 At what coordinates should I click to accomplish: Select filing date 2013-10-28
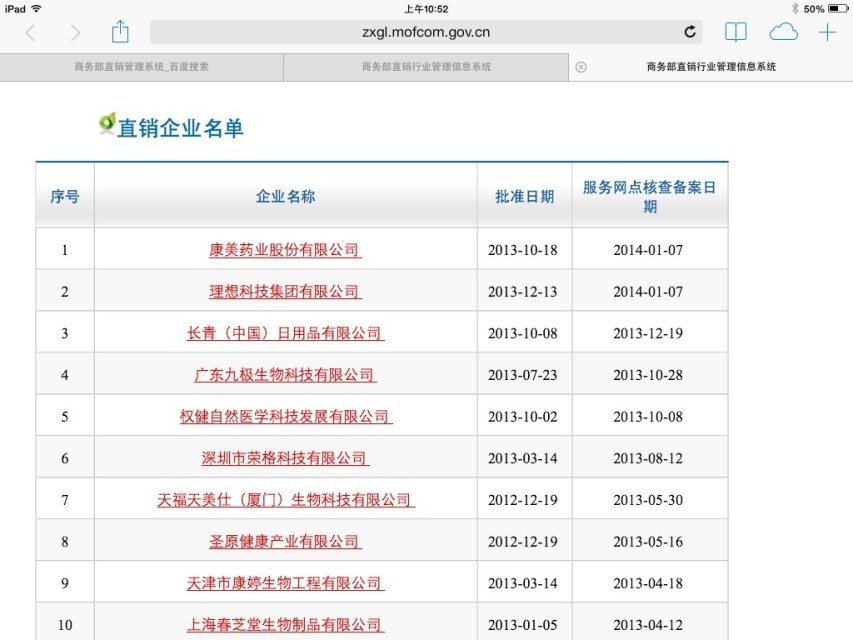pyautogui.click(x=648, y=375)
